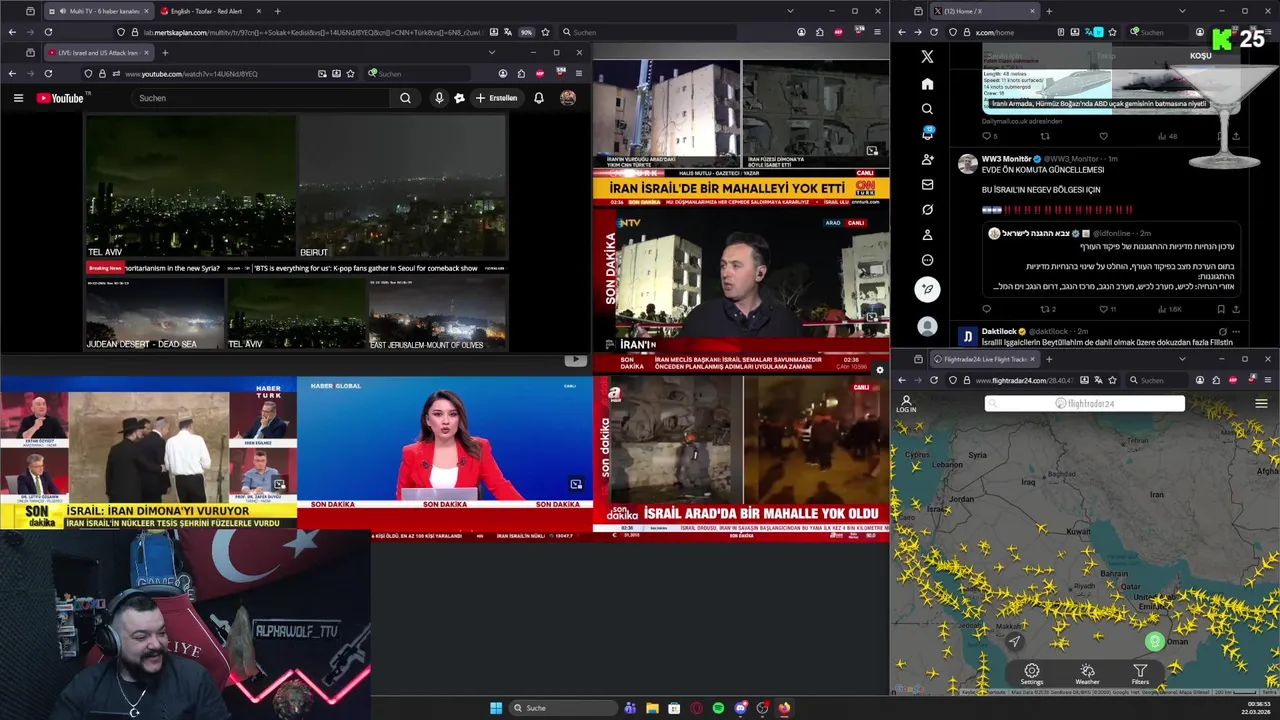Open X More options circle icon
1280x720 pixels.
927,260
